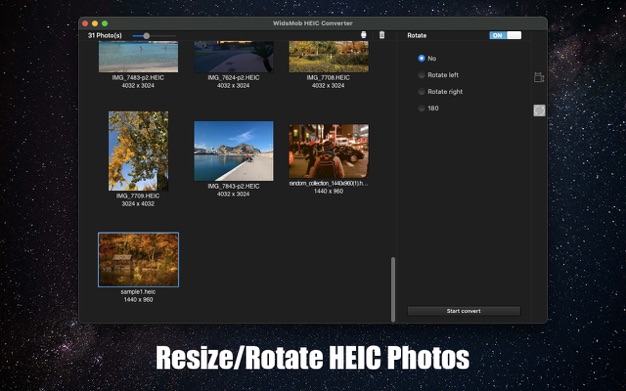Click the file name "IMG_7843-p2.HEIC"

click(234, 186)
